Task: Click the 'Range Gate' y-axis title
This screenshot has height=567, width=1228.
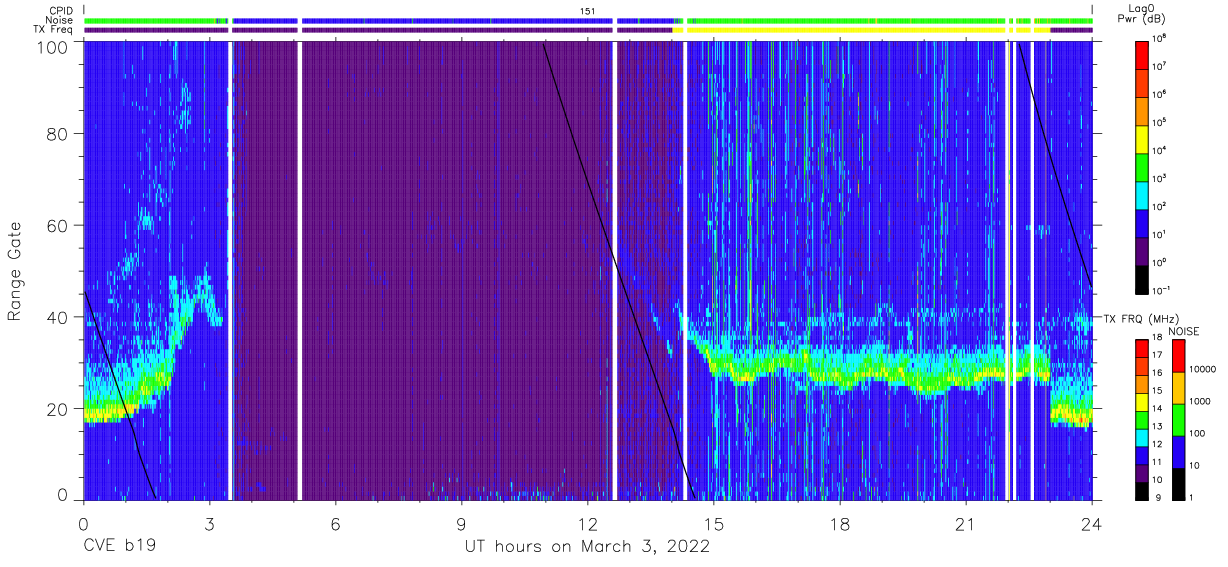Action: click(x=15, y=272)
